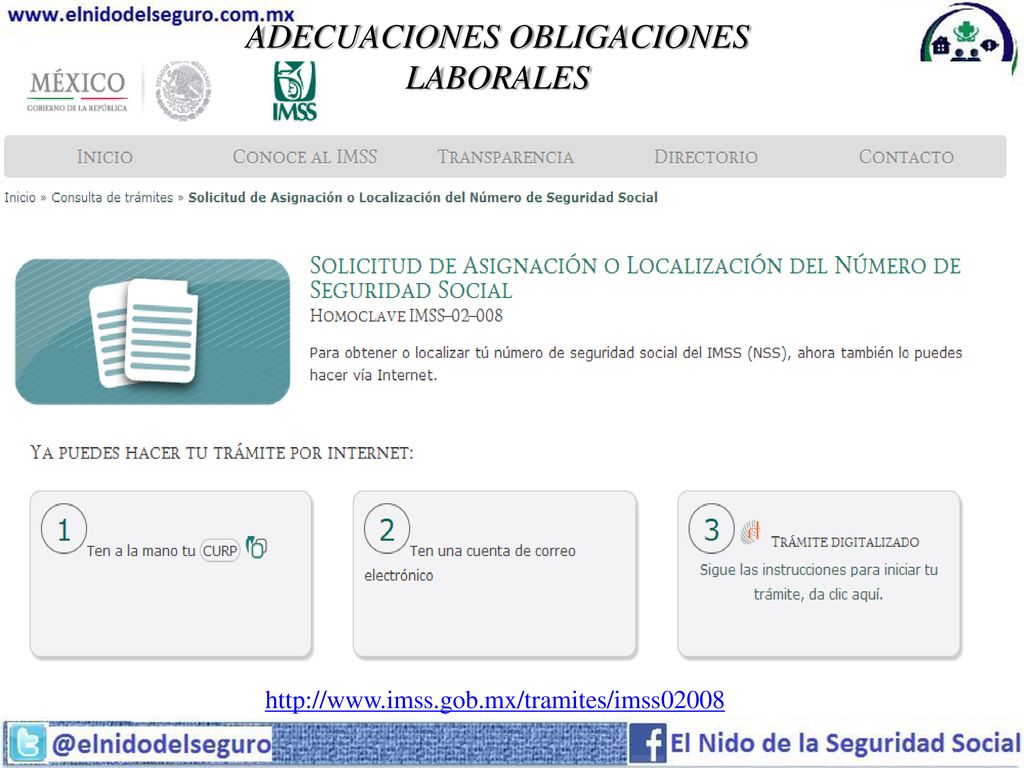
Task: Go to the Transparencia menu item
Action: coord(505,157)
